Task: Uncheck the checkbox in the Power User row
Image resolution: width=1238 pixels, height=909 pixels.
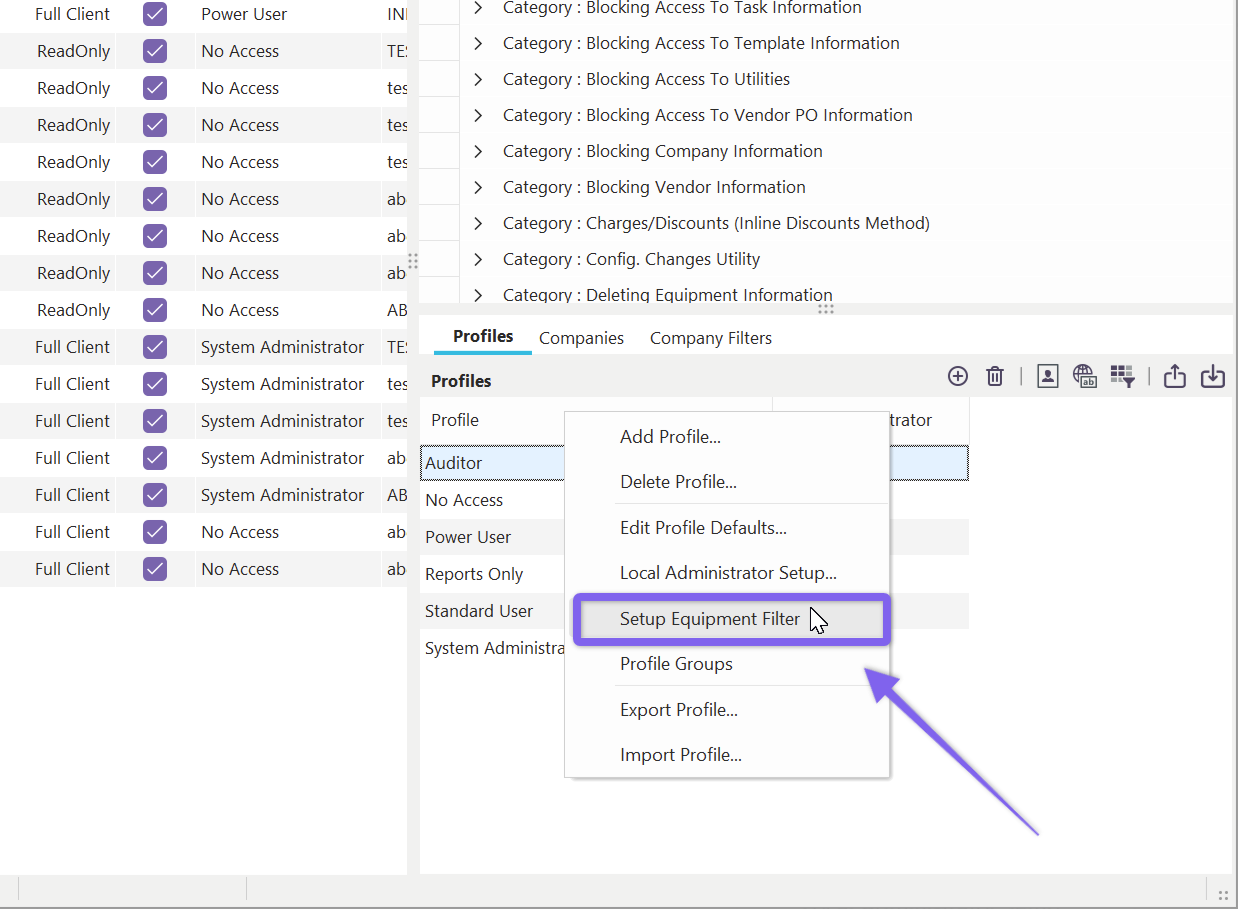Action: coord(155,14)
